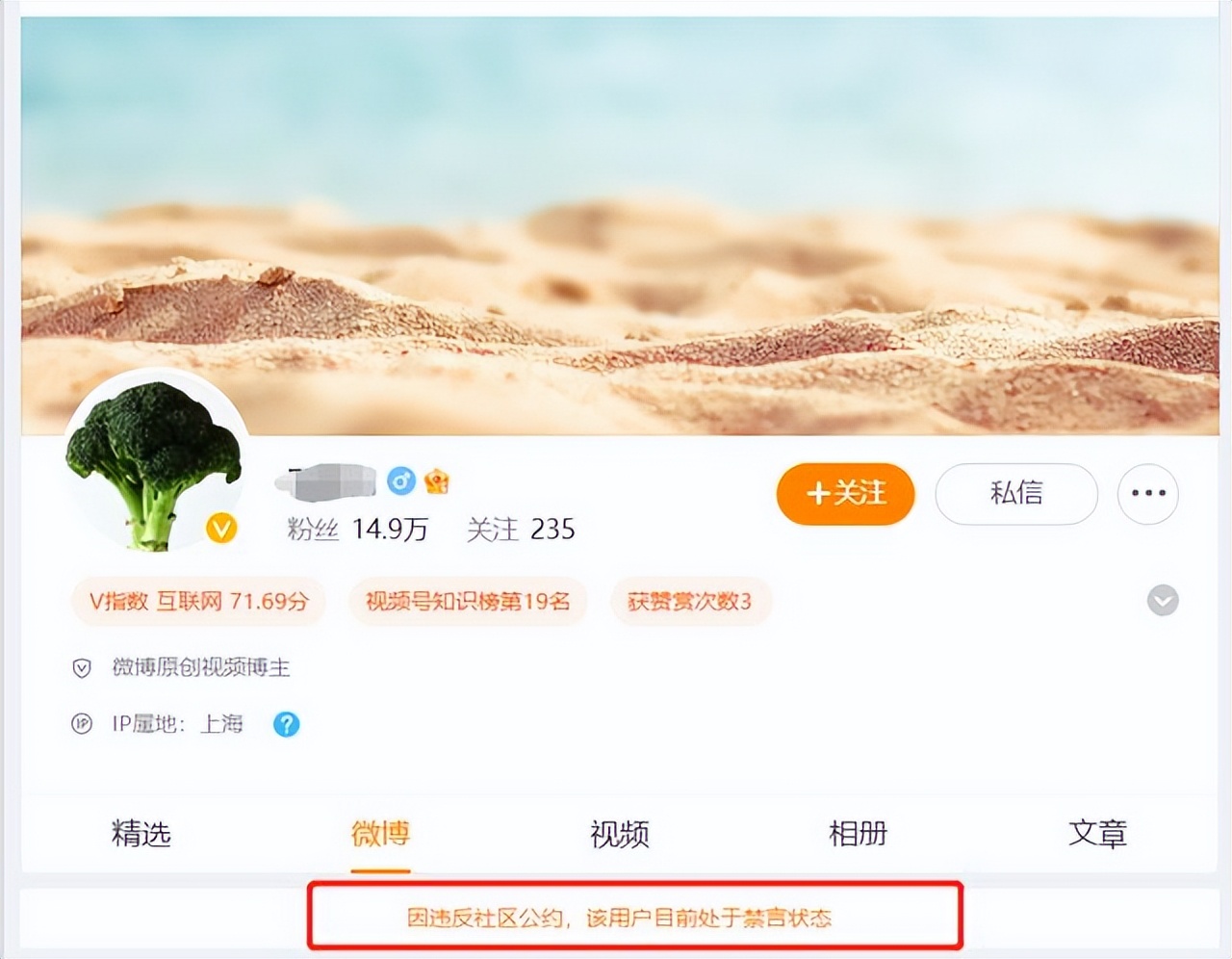
Task: Expand profile details with gray chevron
Action: (x=1163, y=601)
